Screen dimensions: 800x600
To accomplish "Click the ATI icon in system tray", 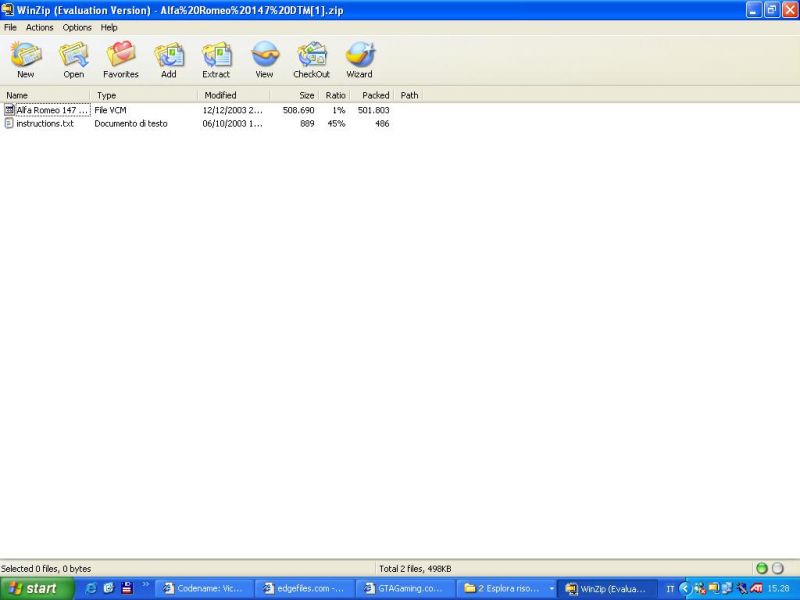I will click(x=756, y=588).
